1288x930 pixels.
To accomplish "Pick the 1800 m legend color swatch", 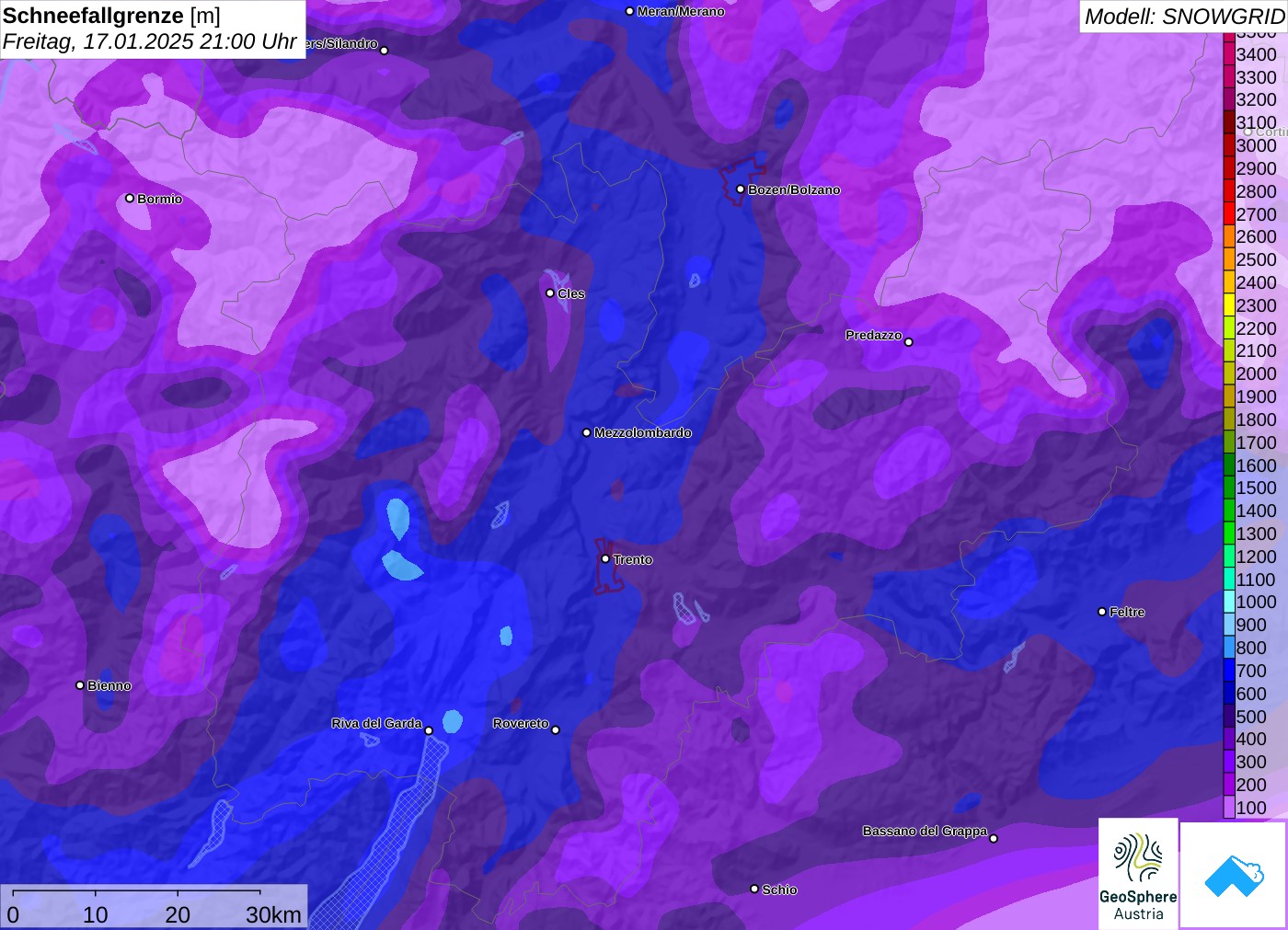I will pos(1229,419).
